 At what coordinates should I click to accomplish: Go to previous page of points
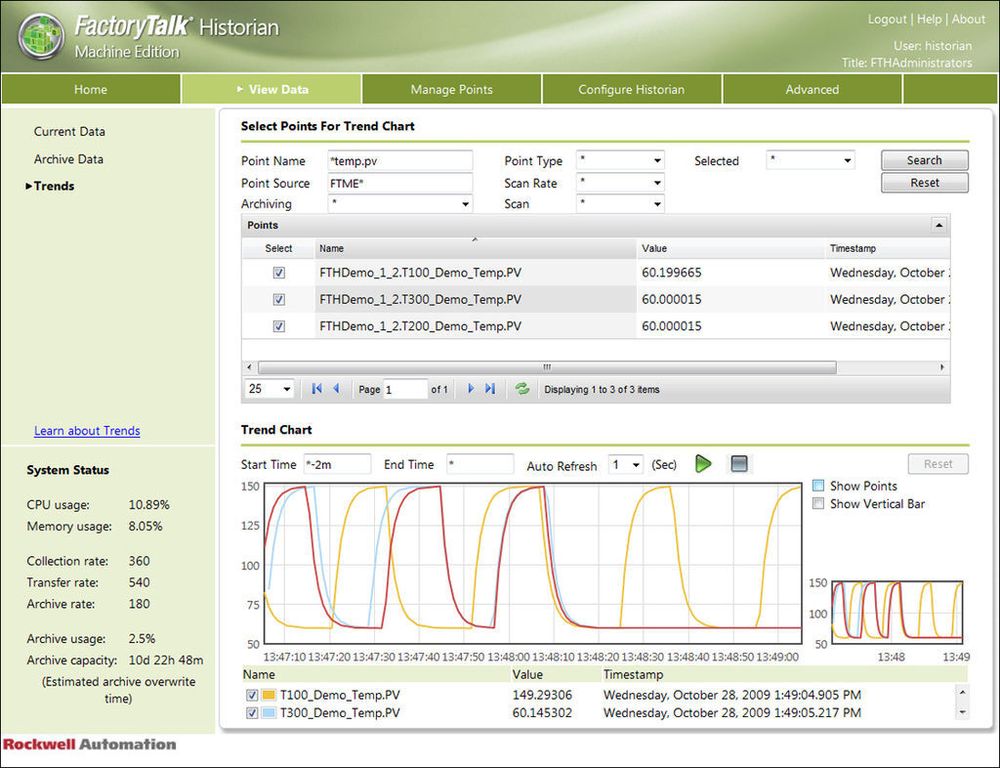click(336, 389)
